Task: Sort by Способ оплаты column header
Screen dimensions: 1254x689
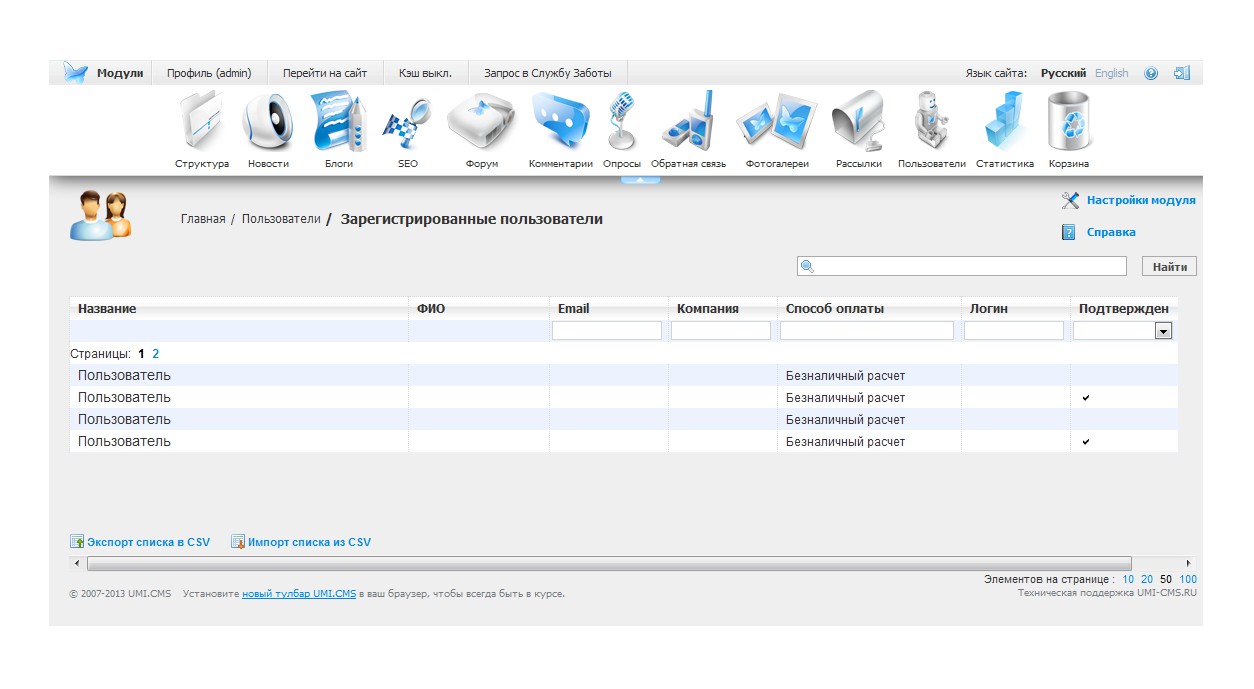Action: pyautogui.click(x=835, y=309)
